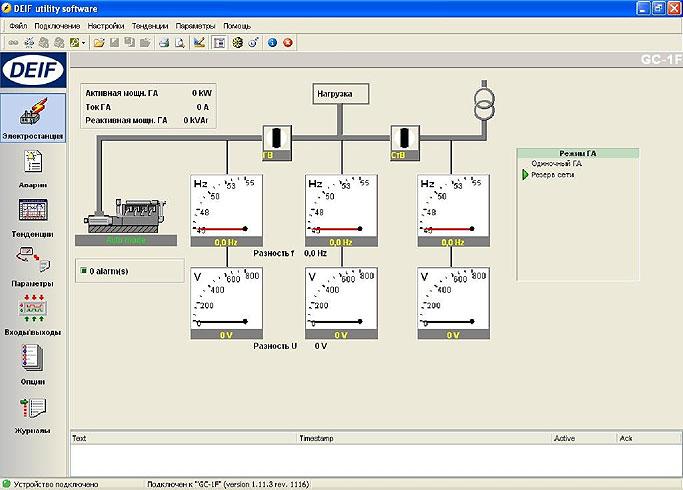Screen dimensions: 683x490
Task: Click the Нагрузка load box
Action: click(341, 94)
